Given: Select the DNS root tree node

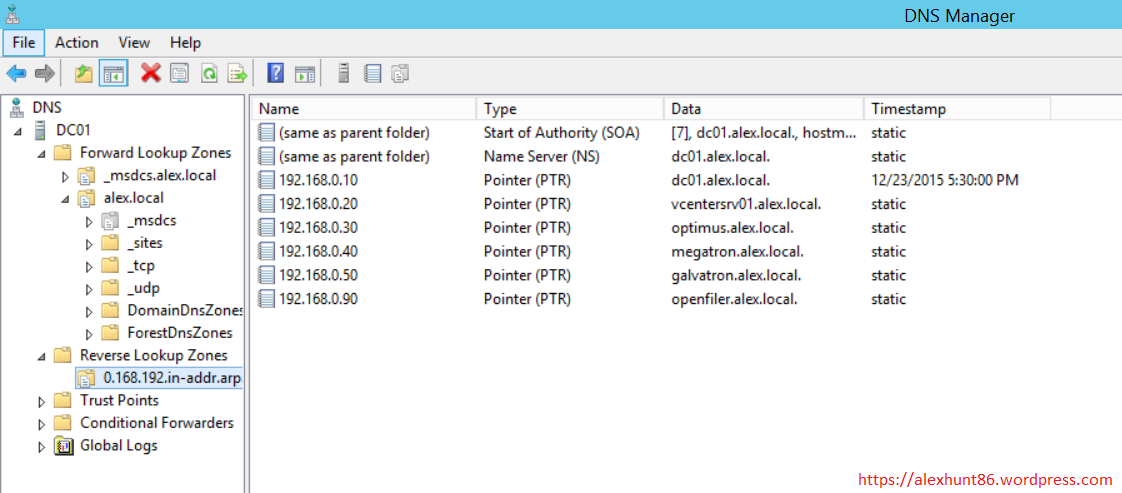Looking at the screenshot, I should [47, 108].
